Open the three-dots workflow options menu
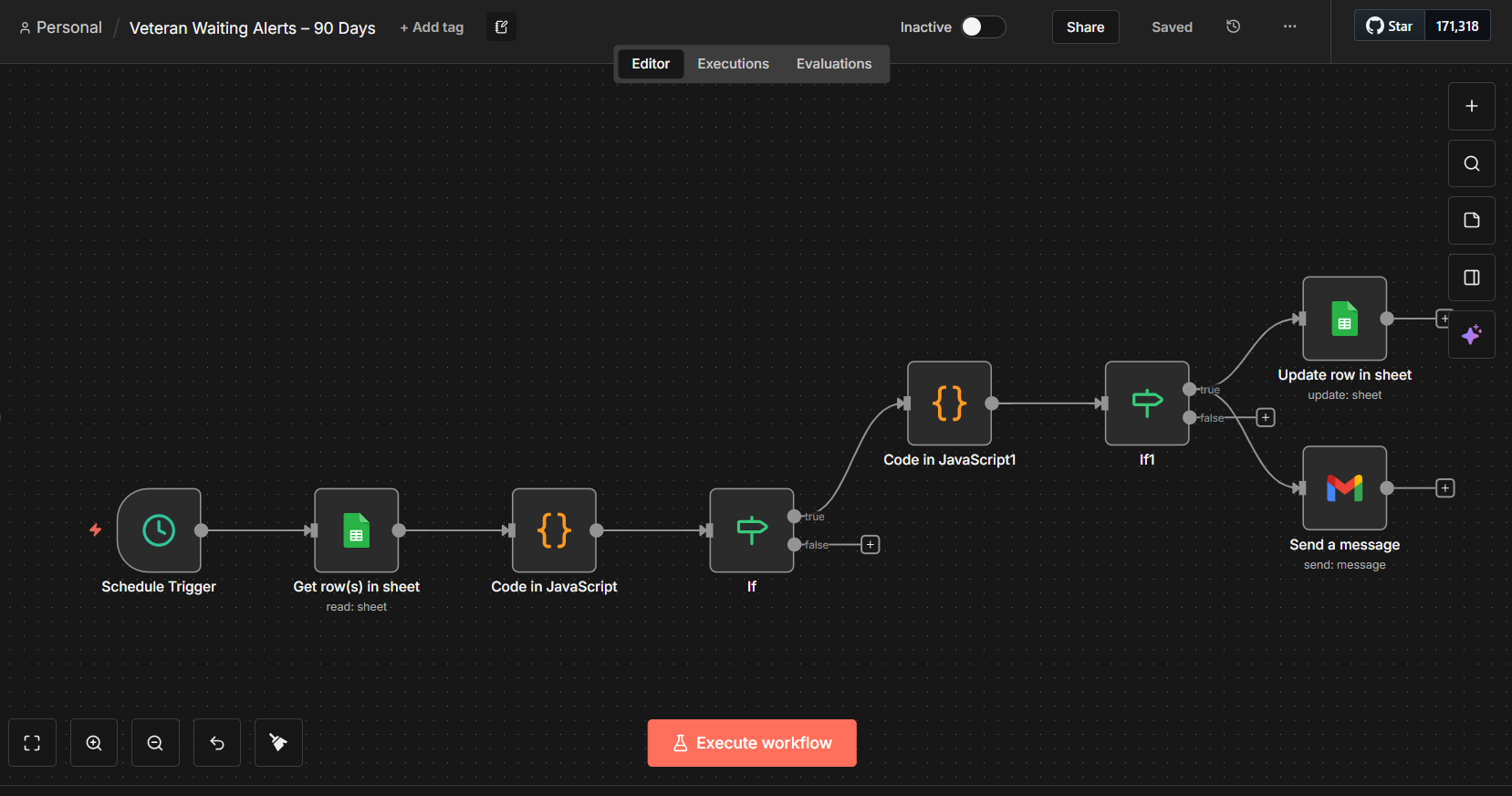This screenshot has height=796, width=1512. pyautogui.click(x=1289, y=27)
